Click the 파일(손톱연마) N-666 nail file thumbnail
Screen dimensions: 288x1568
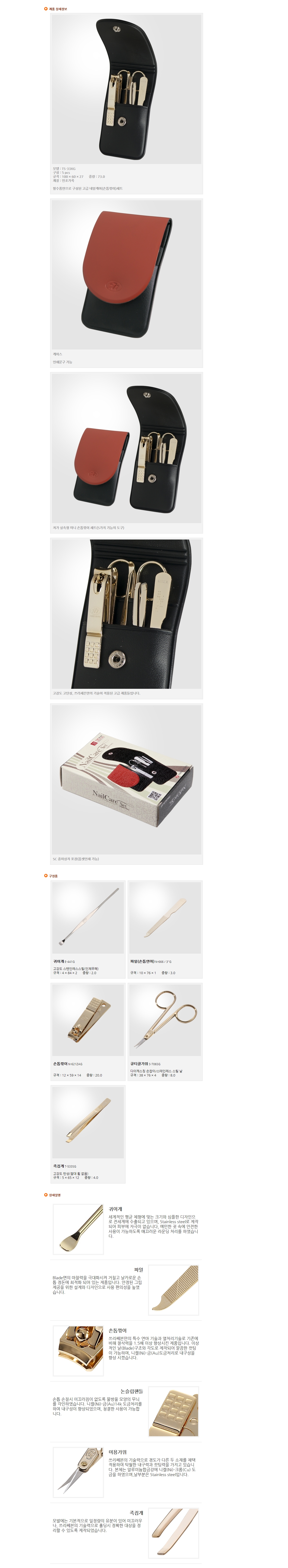[165, 918]
